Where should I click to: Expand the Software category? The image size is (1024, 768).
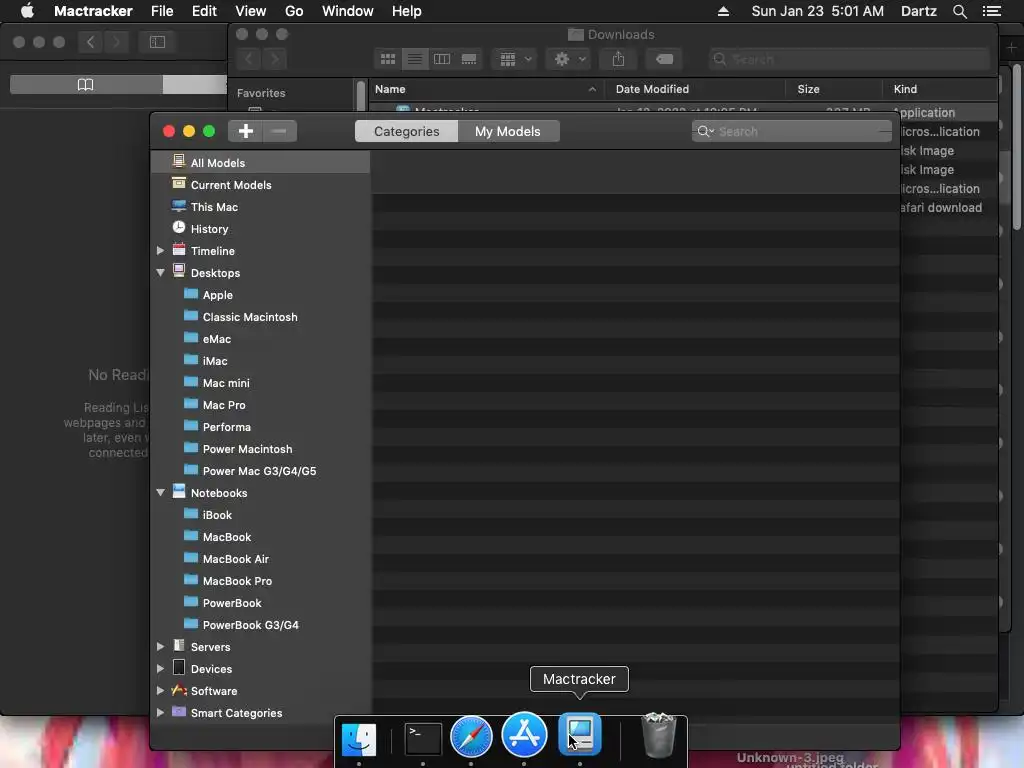160,691
